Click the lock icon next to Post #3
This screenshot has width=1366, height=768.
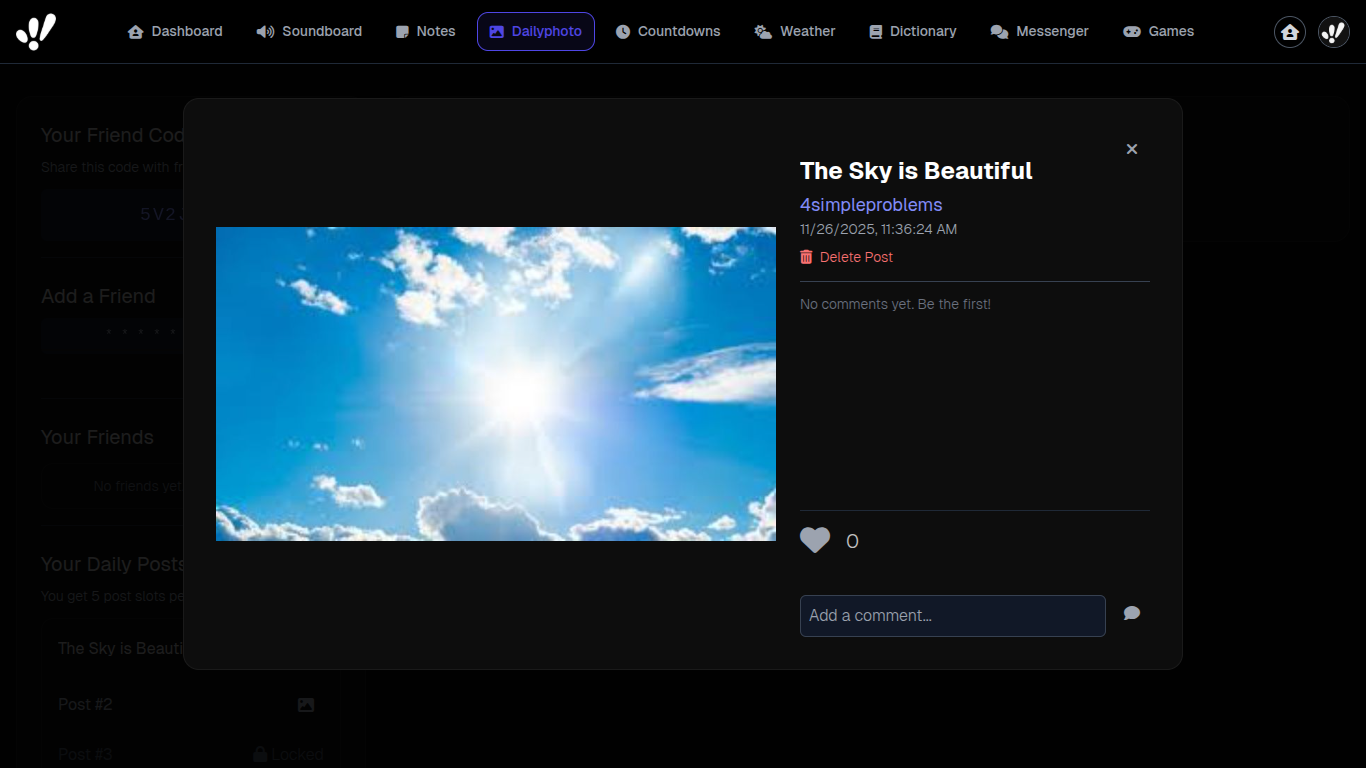(x=260, y=754)
